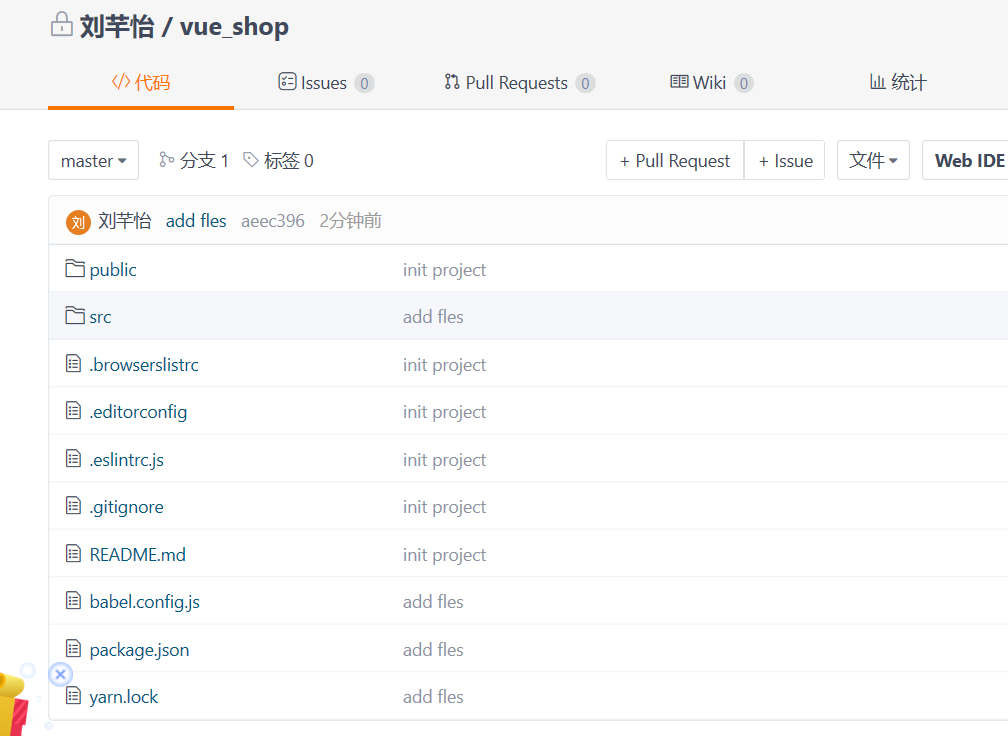Open the .browserslistrc file

(144, 364)
